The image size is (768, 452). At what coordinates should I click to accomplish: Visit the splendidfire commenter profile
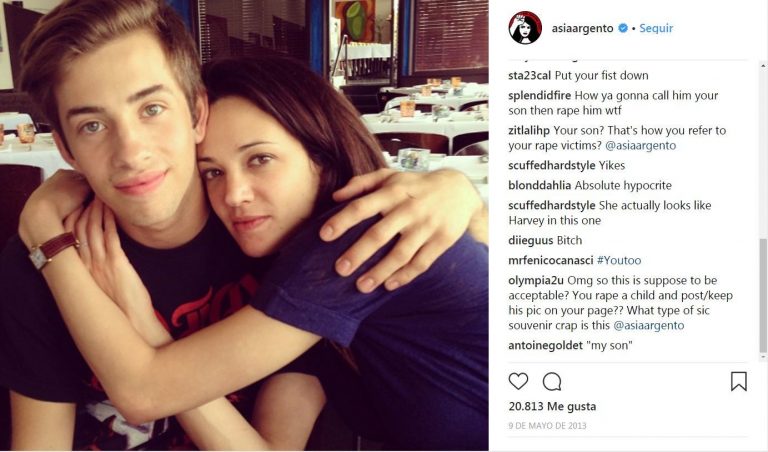point(539,95)
